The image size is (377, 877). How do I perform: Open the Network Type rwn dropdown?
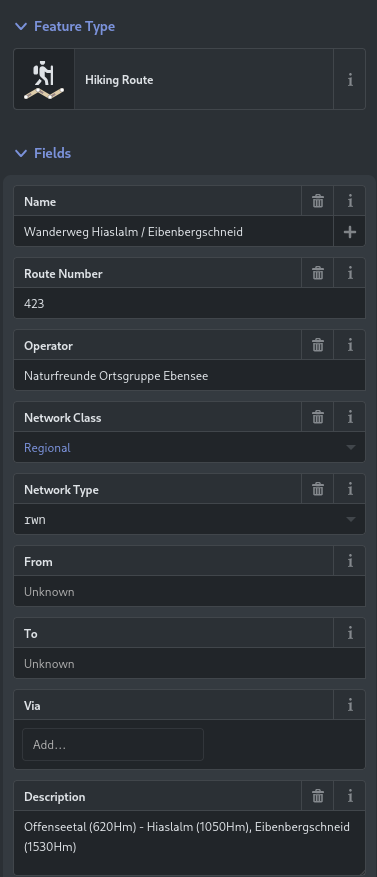point(190,520)
